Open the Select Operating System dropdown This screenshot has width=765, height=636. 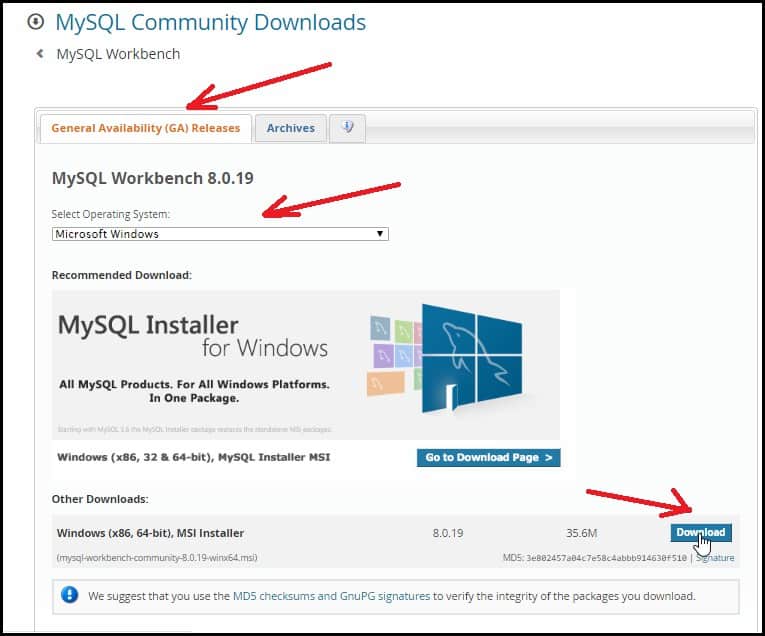click(x=220, y=234)
